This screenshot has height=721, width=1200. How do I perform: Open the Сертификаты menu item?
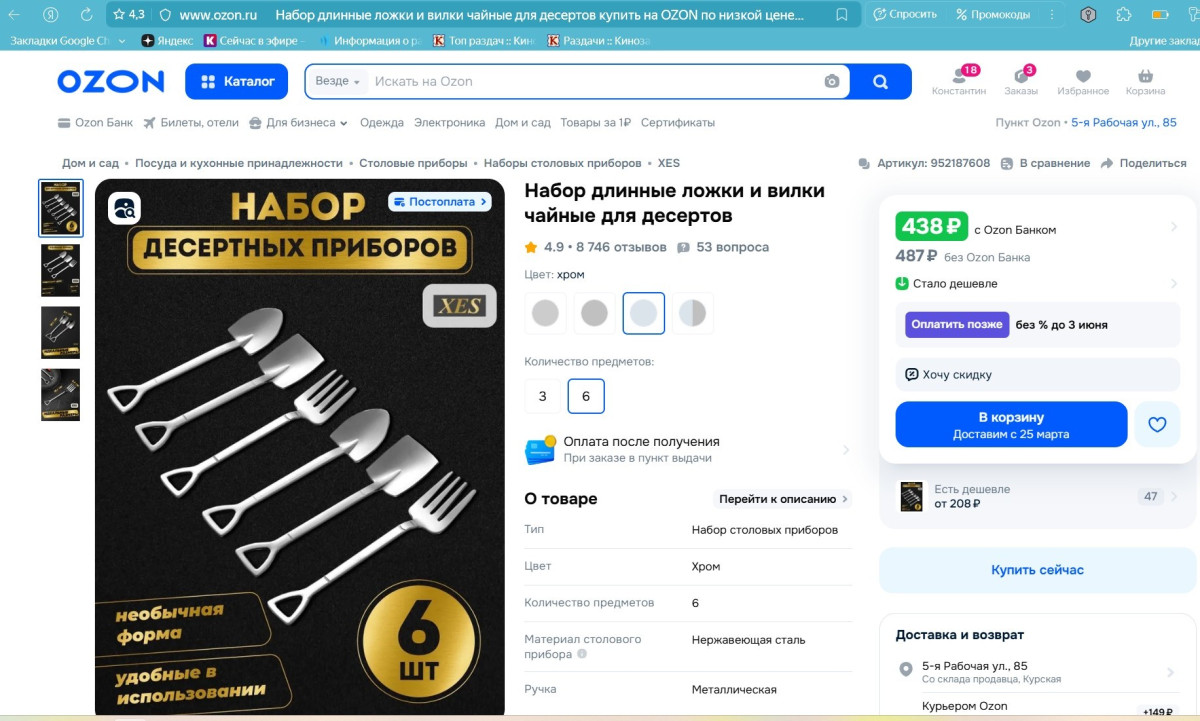click(678, 123)
